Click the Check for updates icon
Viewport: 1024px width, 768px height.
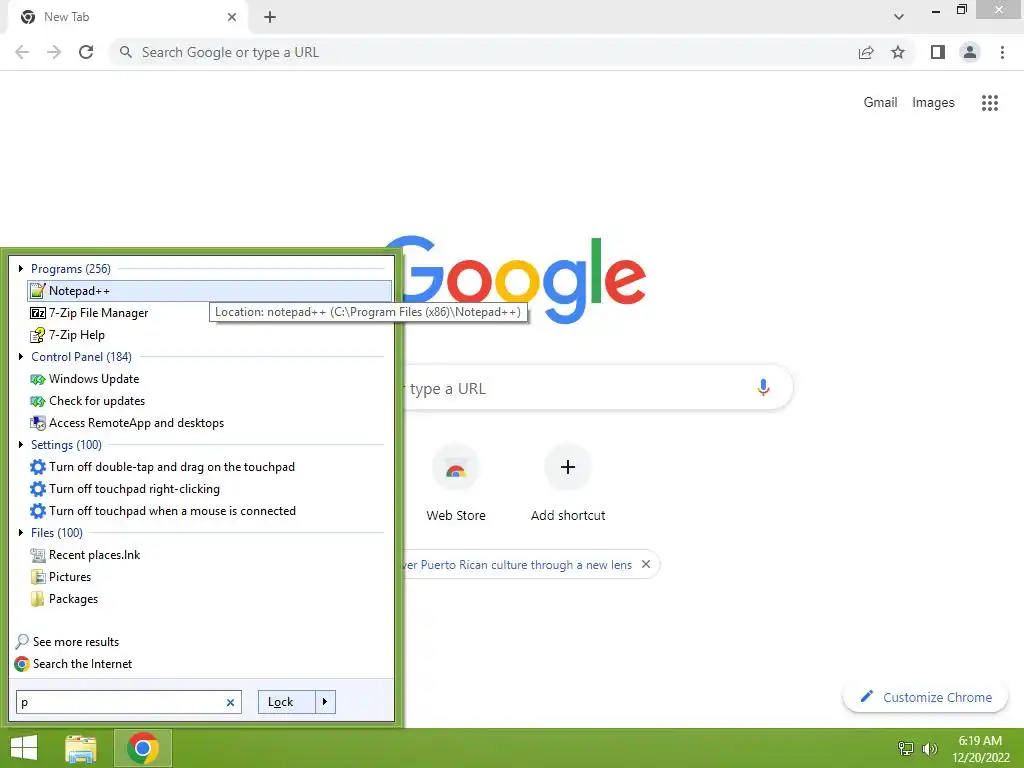point(38,401)
